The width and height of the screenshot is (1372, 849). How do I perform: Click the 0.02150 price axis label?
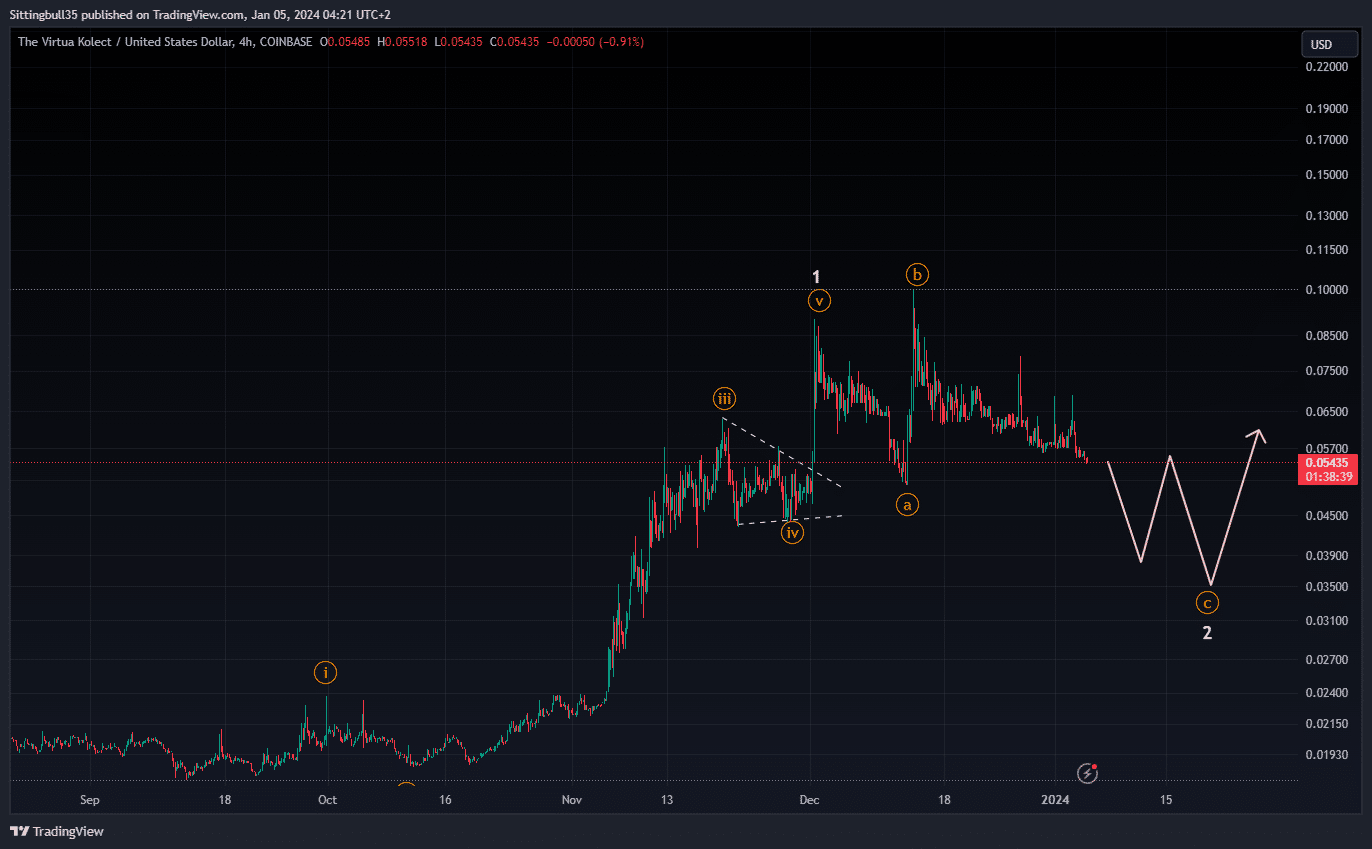click(x=1327, y=724)
